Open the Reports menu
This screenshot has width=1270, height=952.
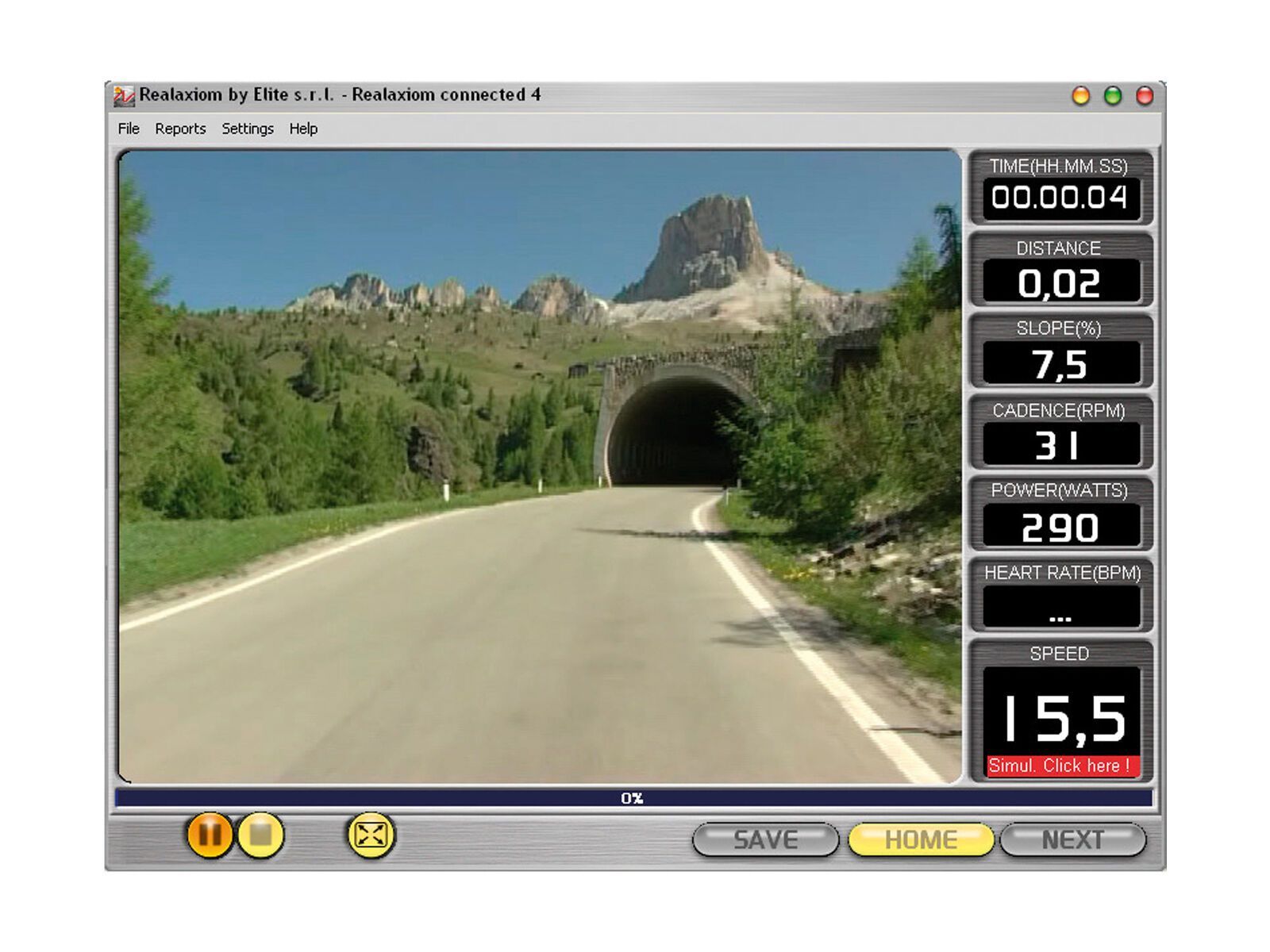point(181,128)
